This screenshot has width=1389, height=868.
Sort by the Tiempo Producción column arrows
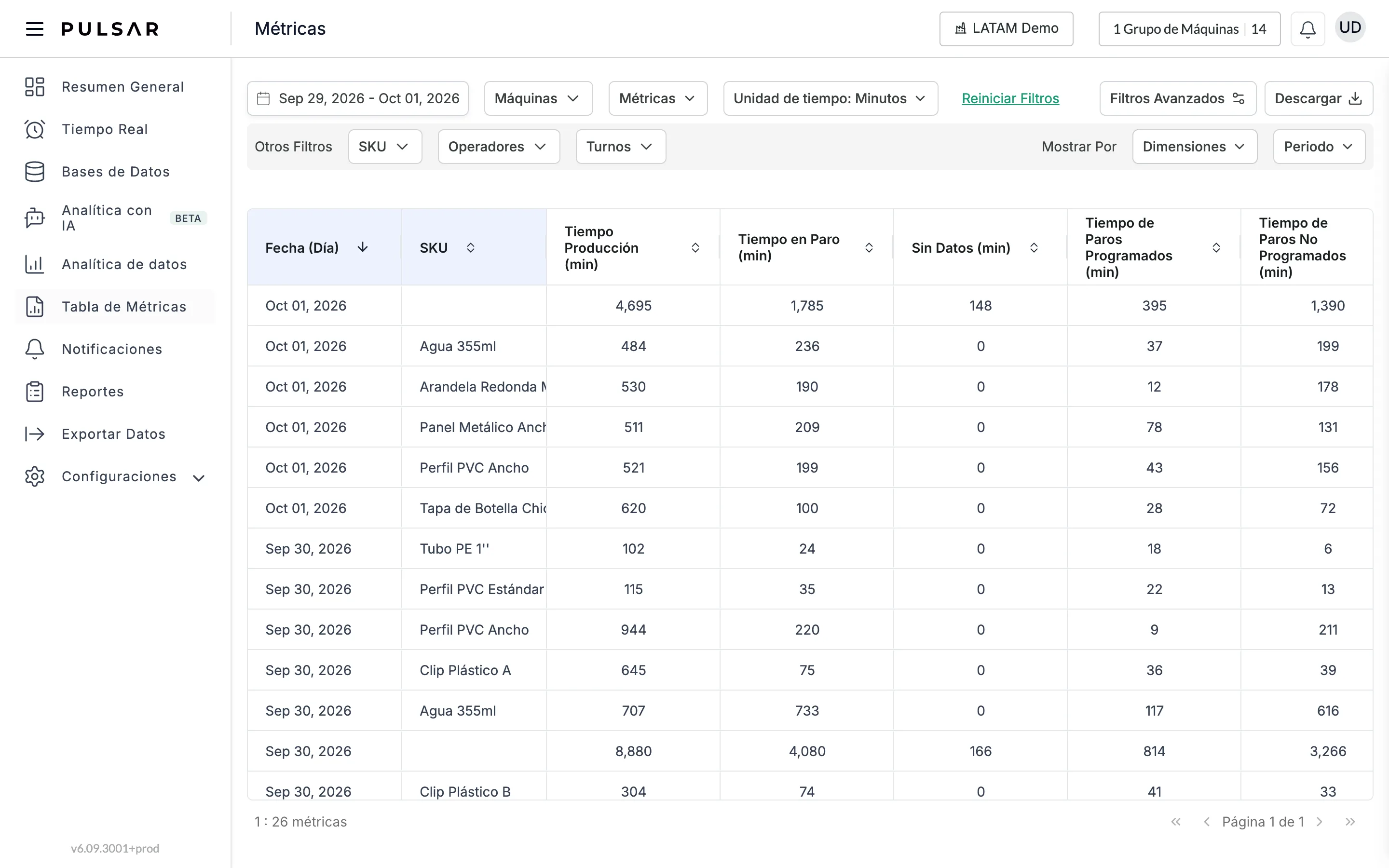[695, 247]
